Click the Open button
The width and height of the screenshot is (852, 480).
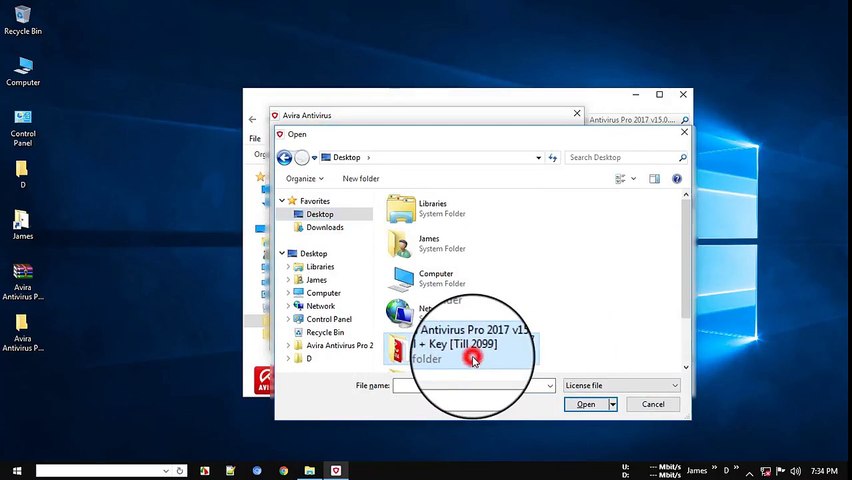[x=586, y=404]
